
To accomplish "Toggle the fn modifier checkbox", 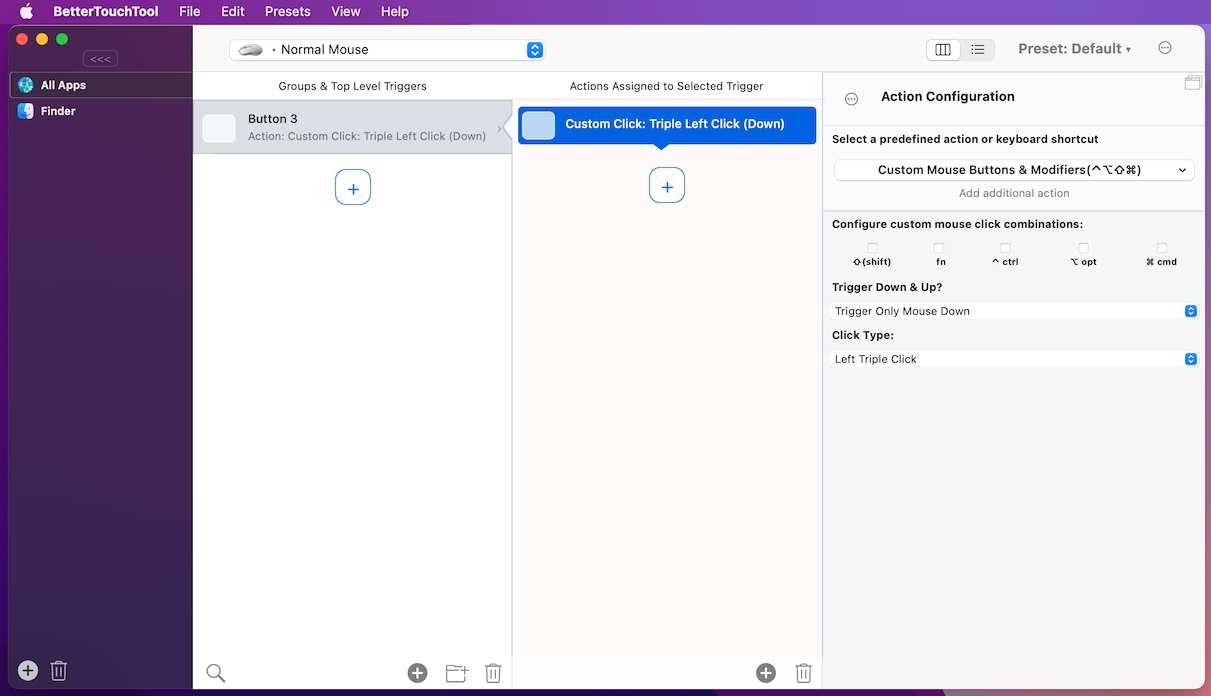I will coord(939,249).
